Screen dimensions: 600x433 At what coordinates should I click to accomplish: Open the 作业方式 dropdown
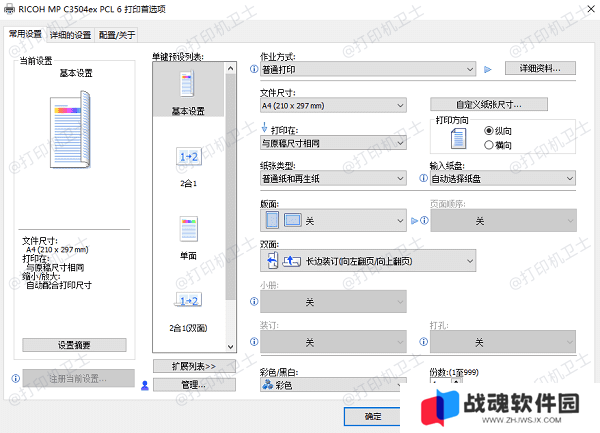coord(368,69)
